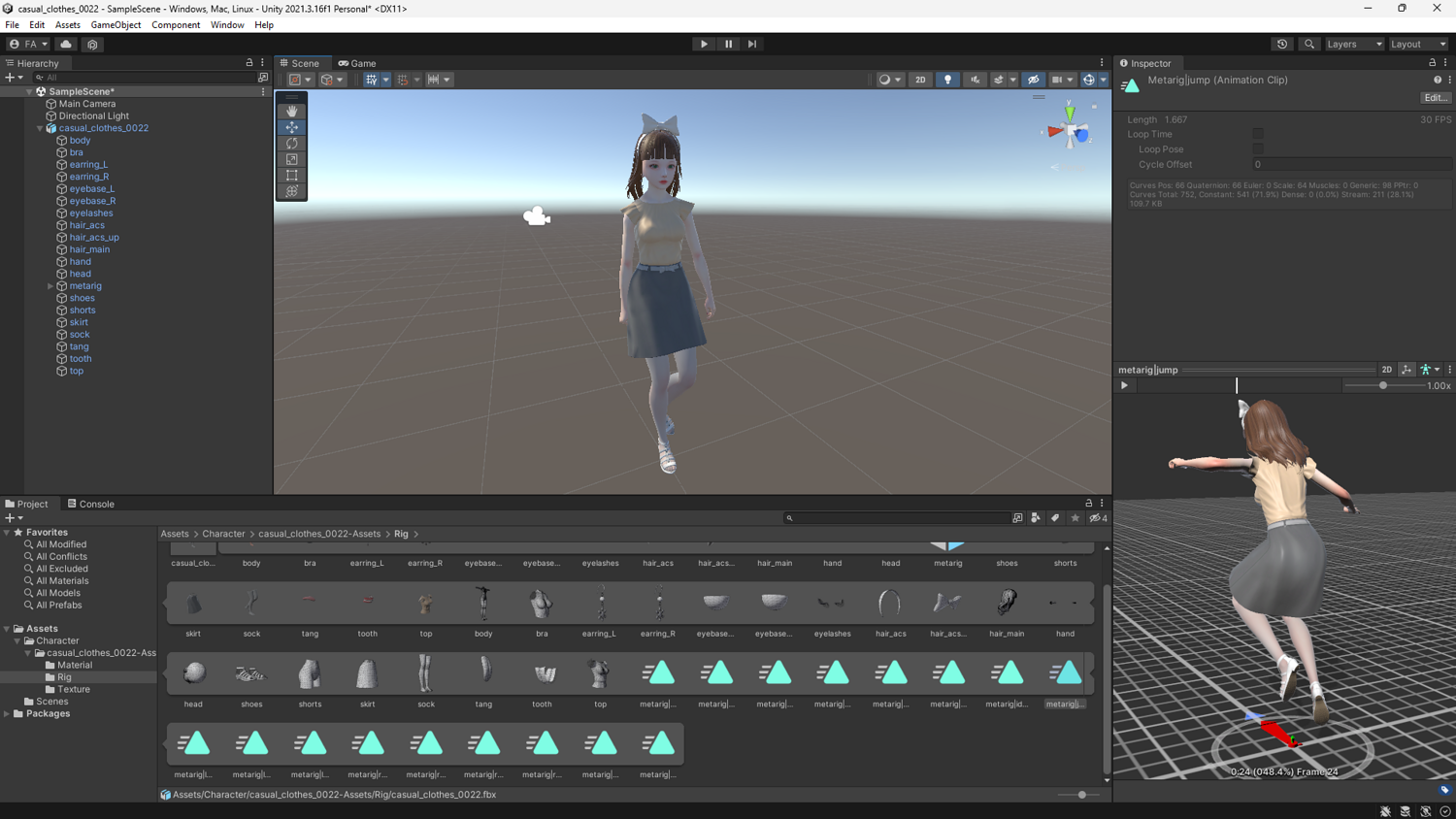Open the Component menu

[176, 25]
